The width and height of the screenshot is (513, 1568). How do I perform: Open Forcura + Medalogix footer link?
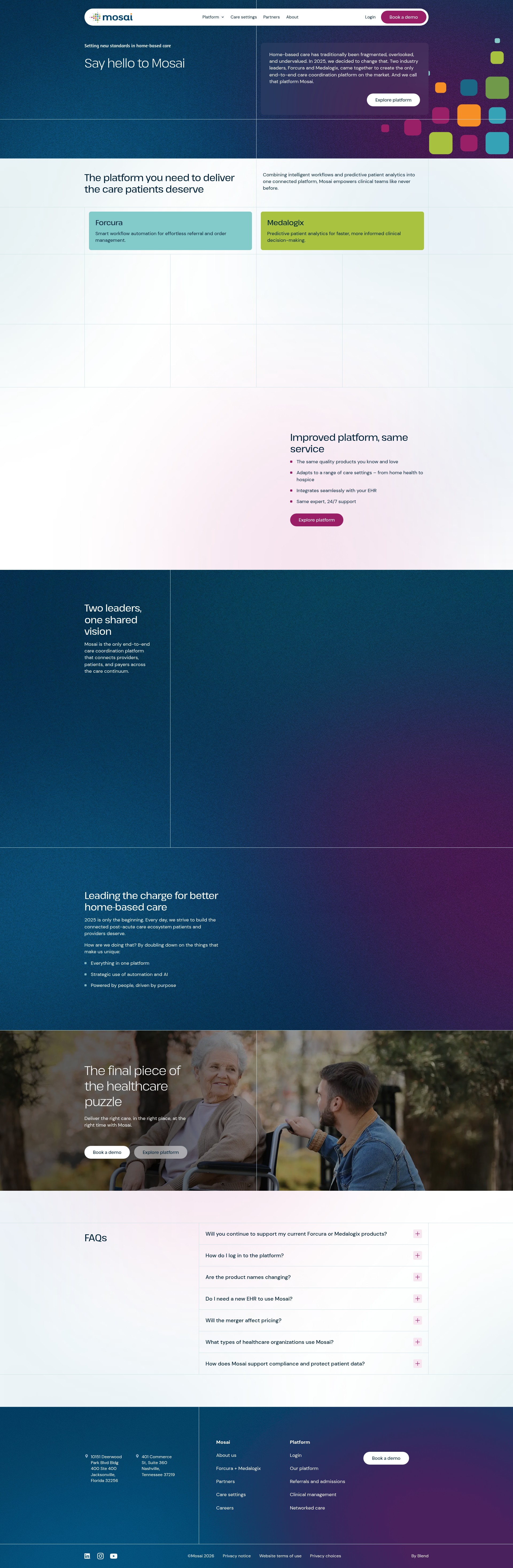[239, 1468]
